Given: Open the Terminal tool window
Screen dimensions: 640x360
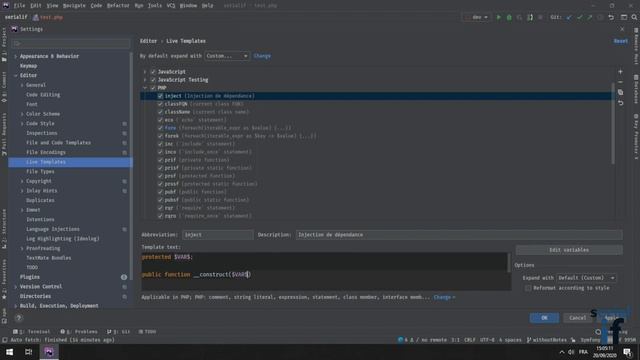Looking at the screenshot, I should 31,332.
